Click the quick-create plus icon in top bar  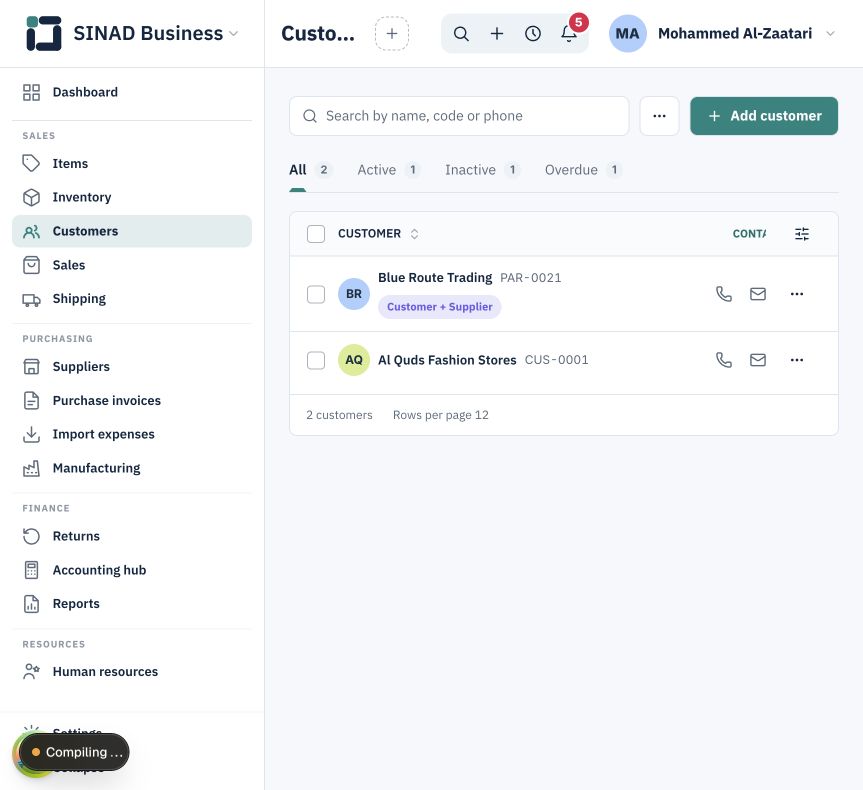click(497, 34)
